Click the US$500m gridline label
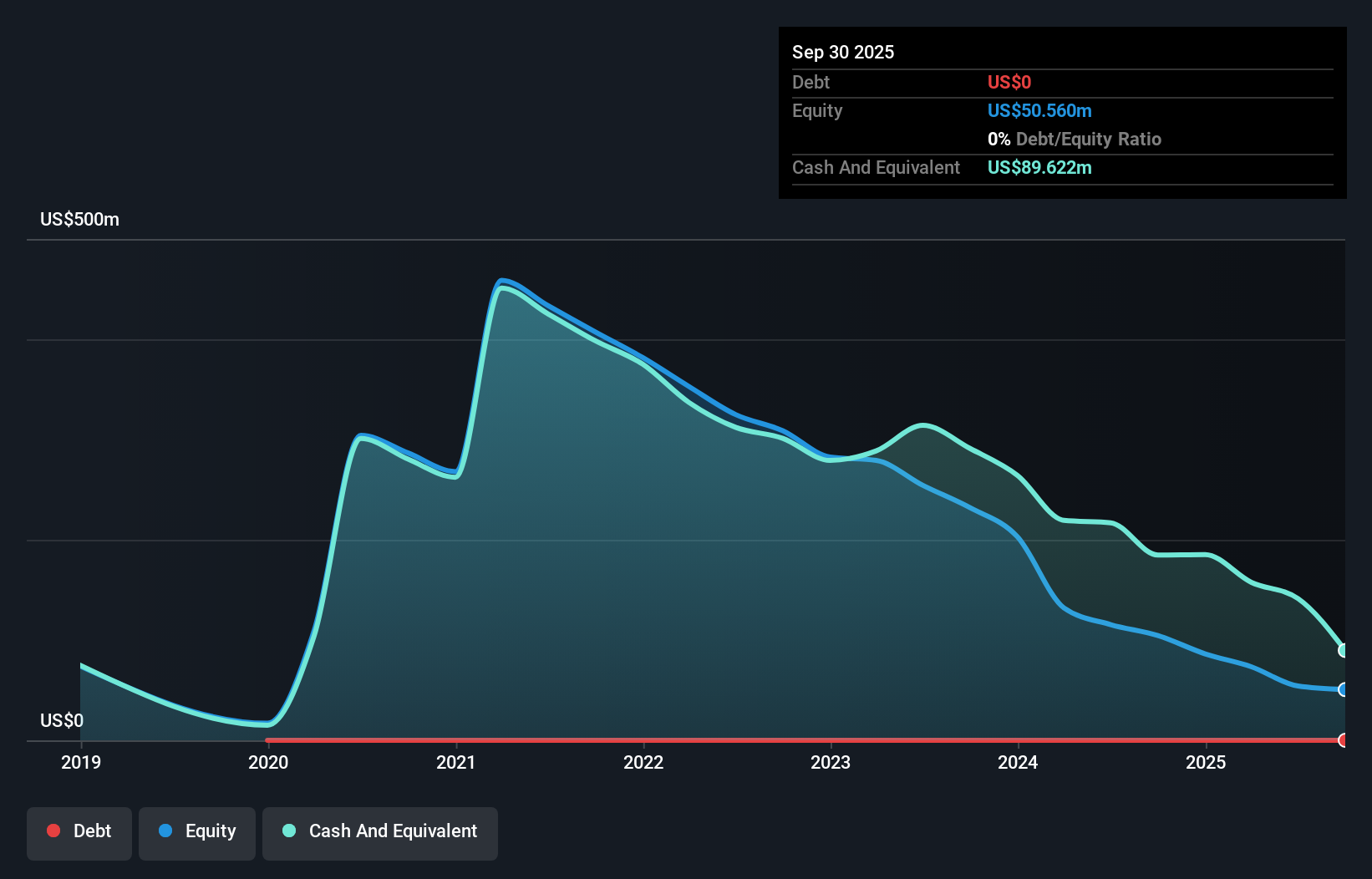 [79, 219]
